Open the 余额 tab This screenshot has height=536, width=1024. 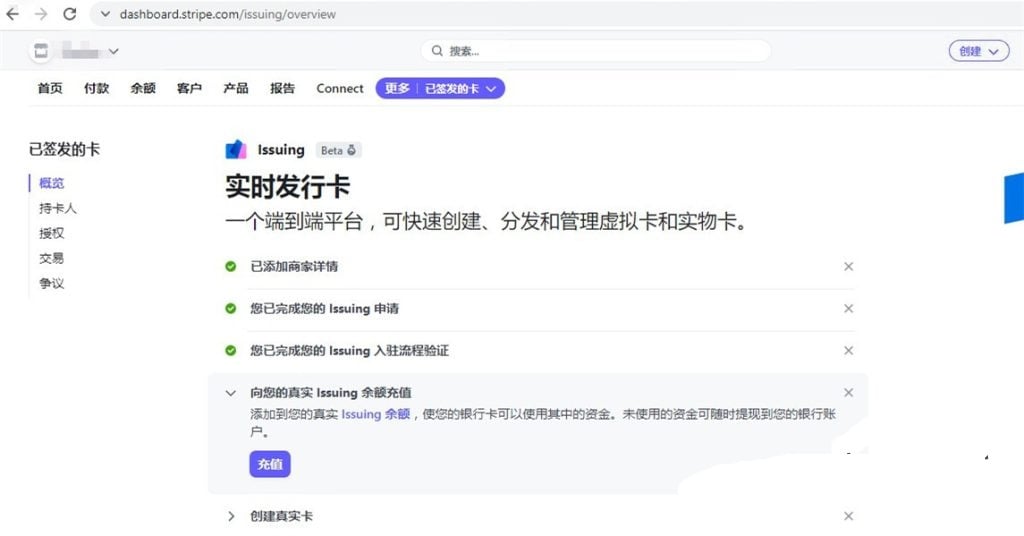[142, 88]
